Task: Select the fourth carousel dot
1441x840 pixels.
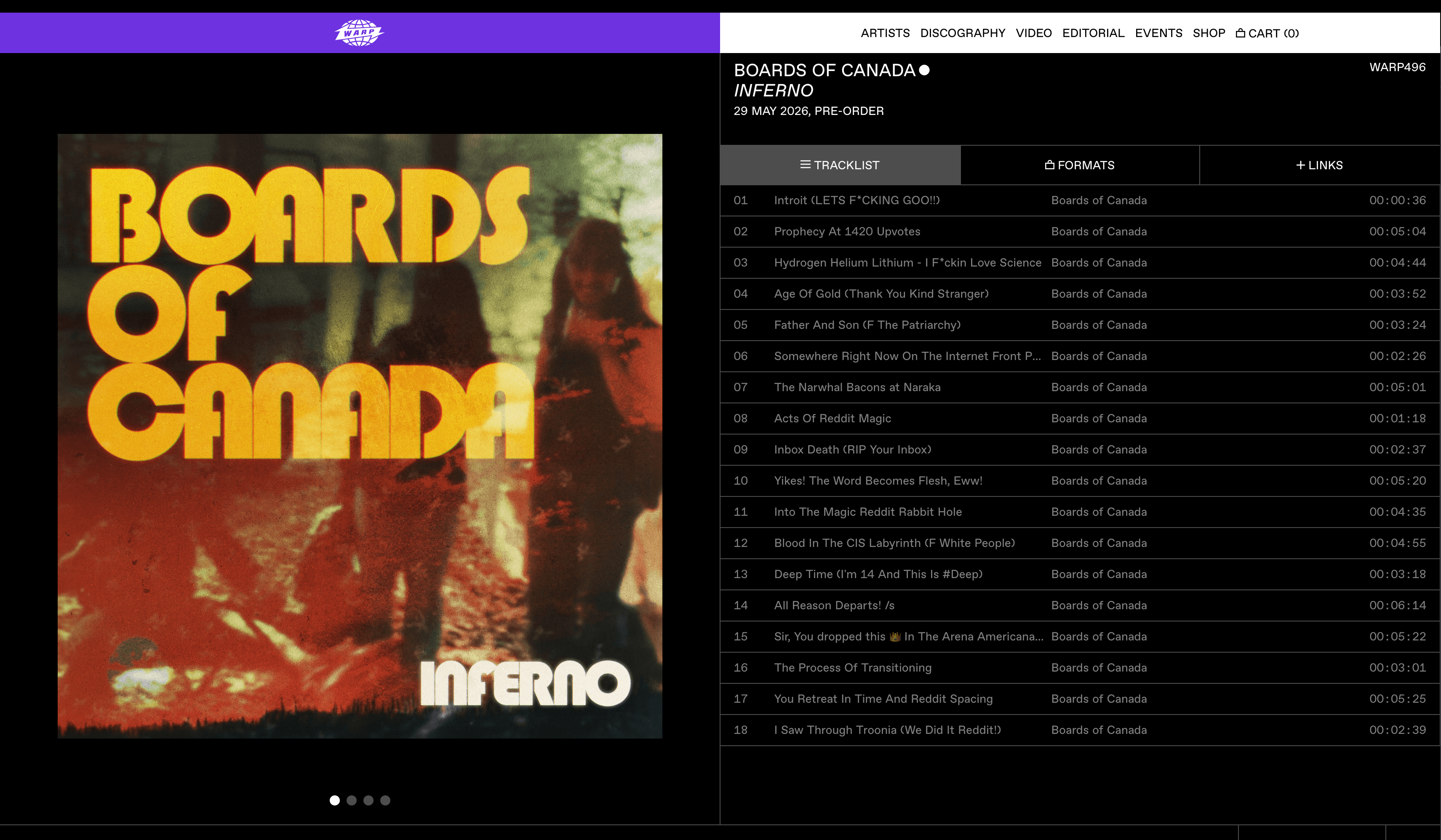Action: tap(385, 800)
